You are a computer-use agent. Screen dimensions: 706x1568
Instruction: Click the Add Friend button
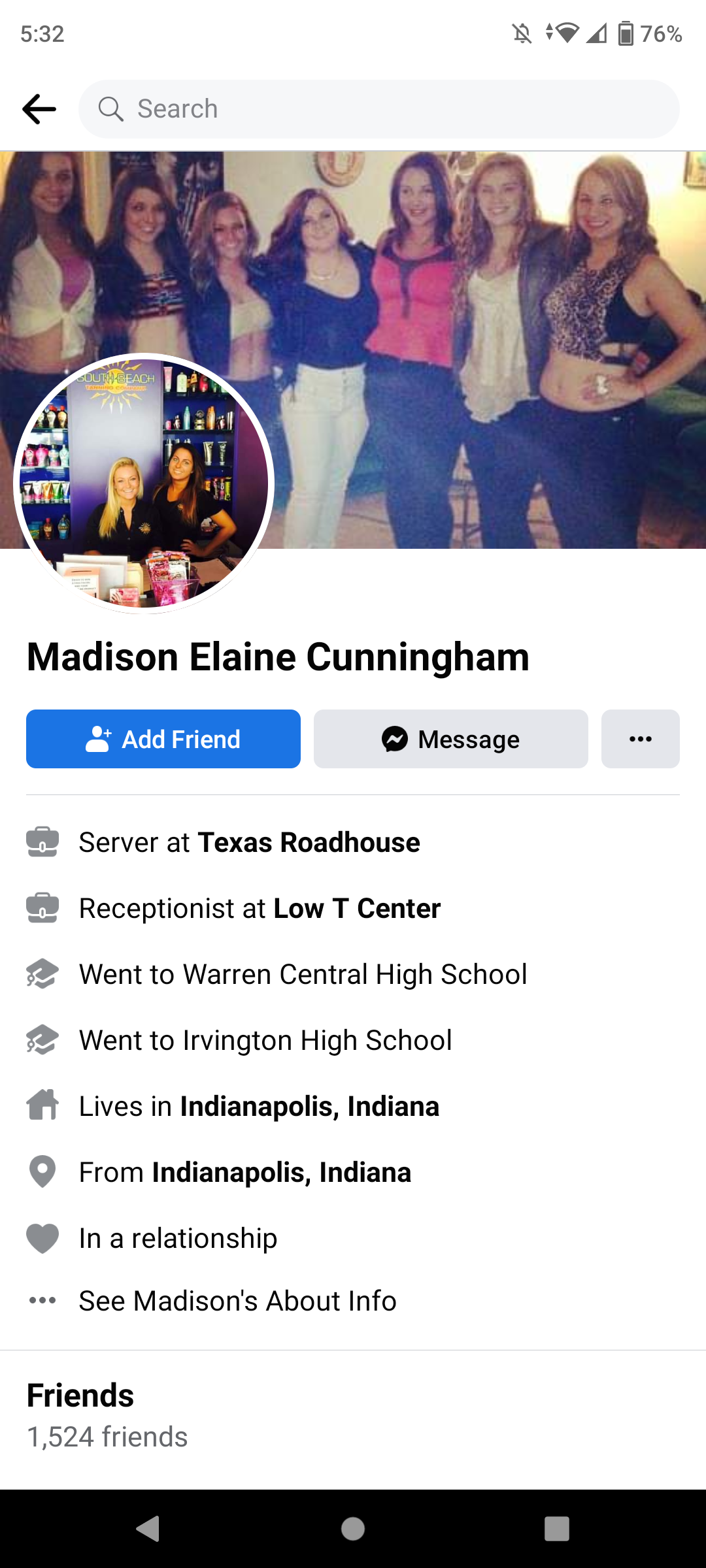pos(163,739)
